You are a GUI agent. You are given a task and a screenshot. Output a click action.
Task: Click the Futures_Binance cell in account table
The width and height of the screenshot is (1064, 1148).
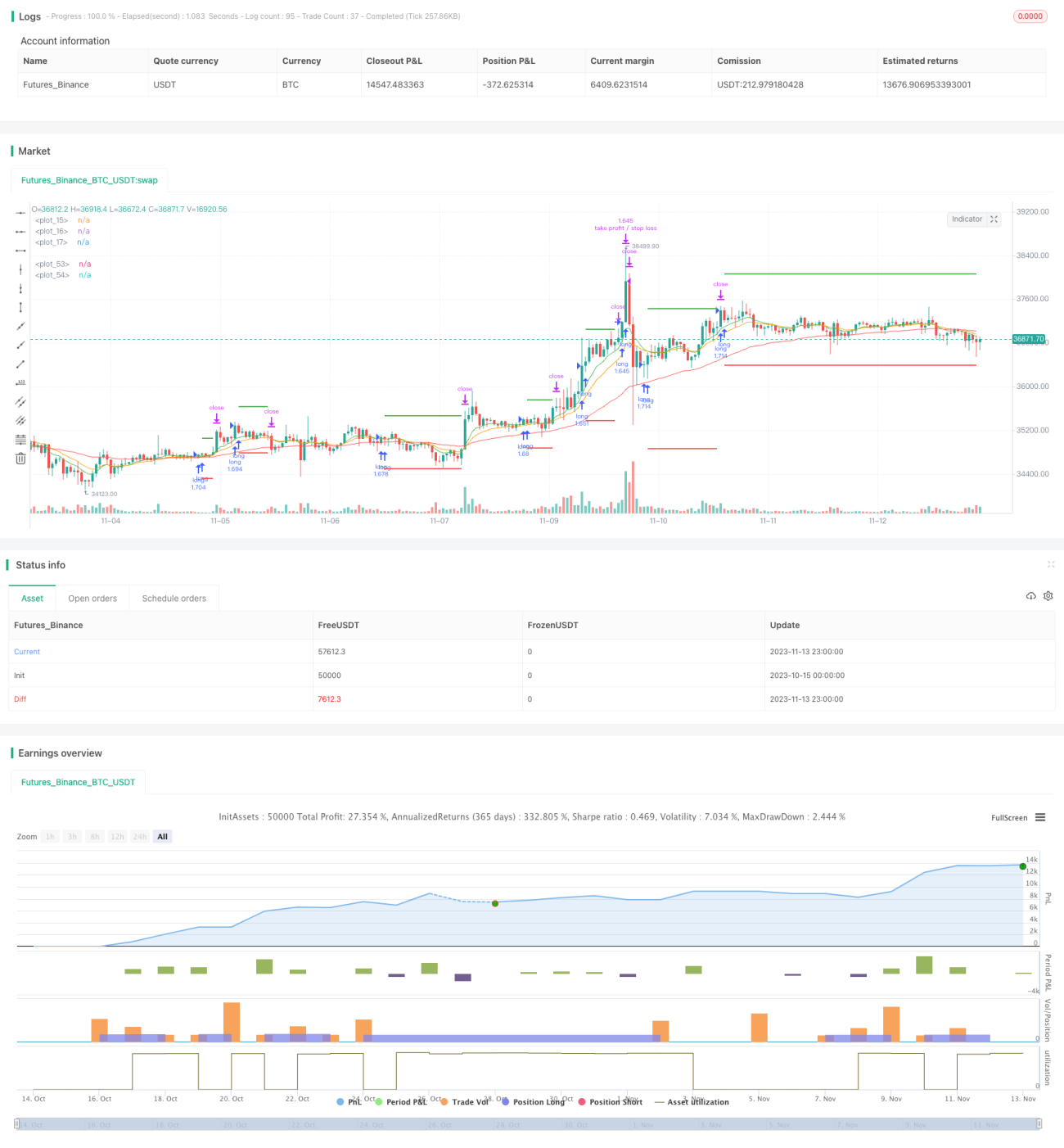coord(56,84)
